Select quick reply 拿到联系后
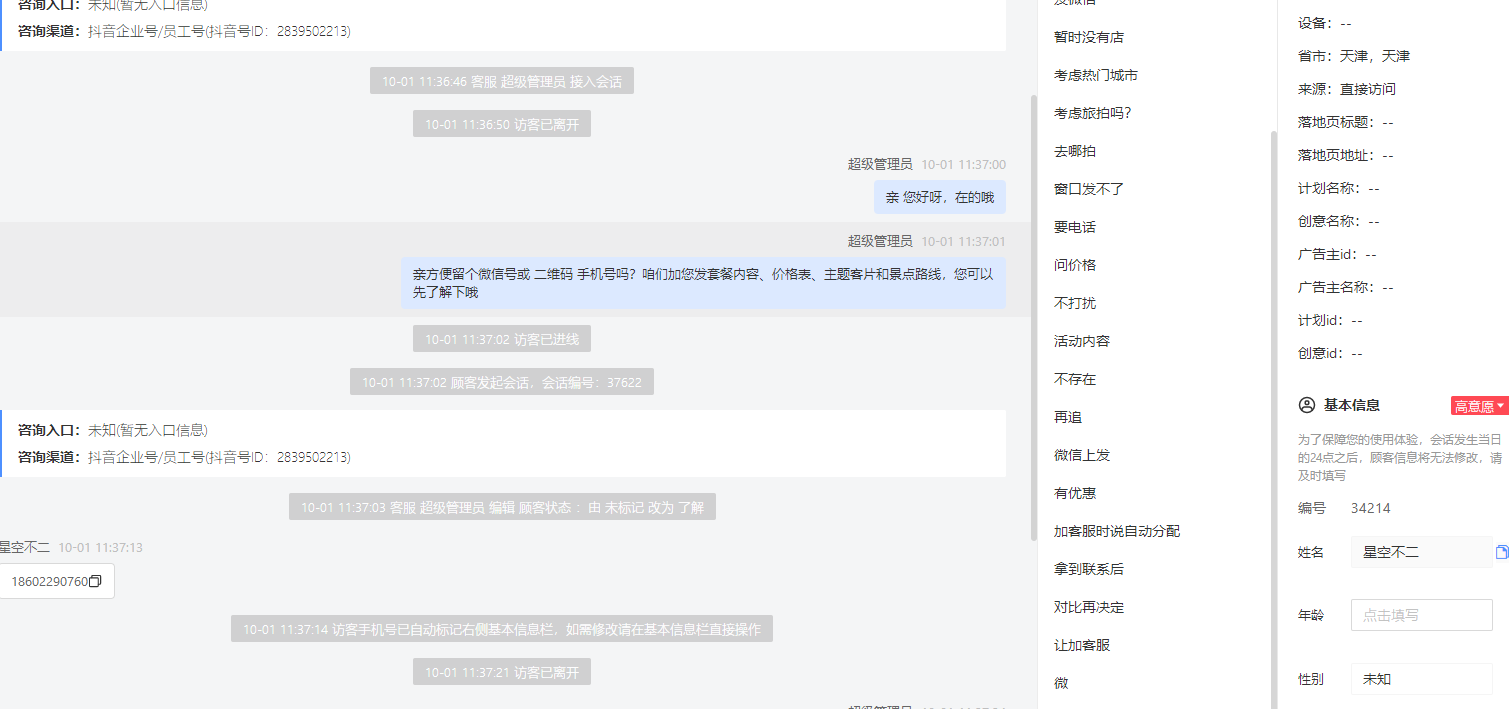Viewport: 1509px width, 709px height. 1089,569
